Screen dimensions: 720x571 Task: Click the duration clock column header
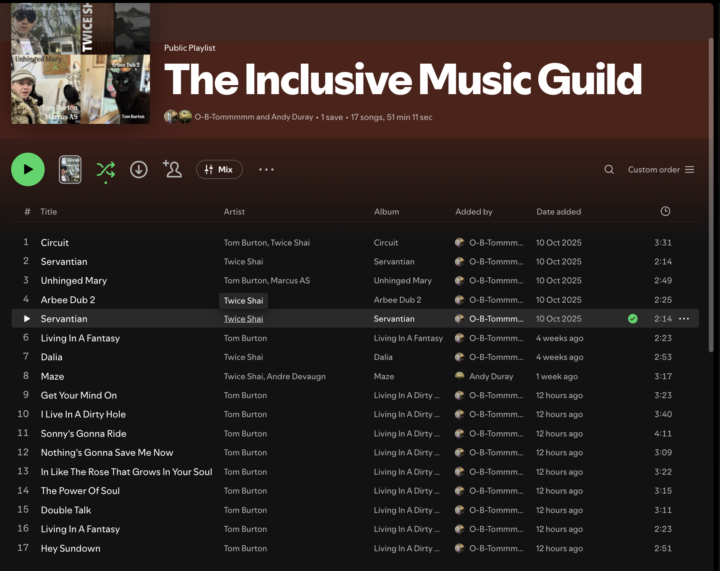coord(665,211)
